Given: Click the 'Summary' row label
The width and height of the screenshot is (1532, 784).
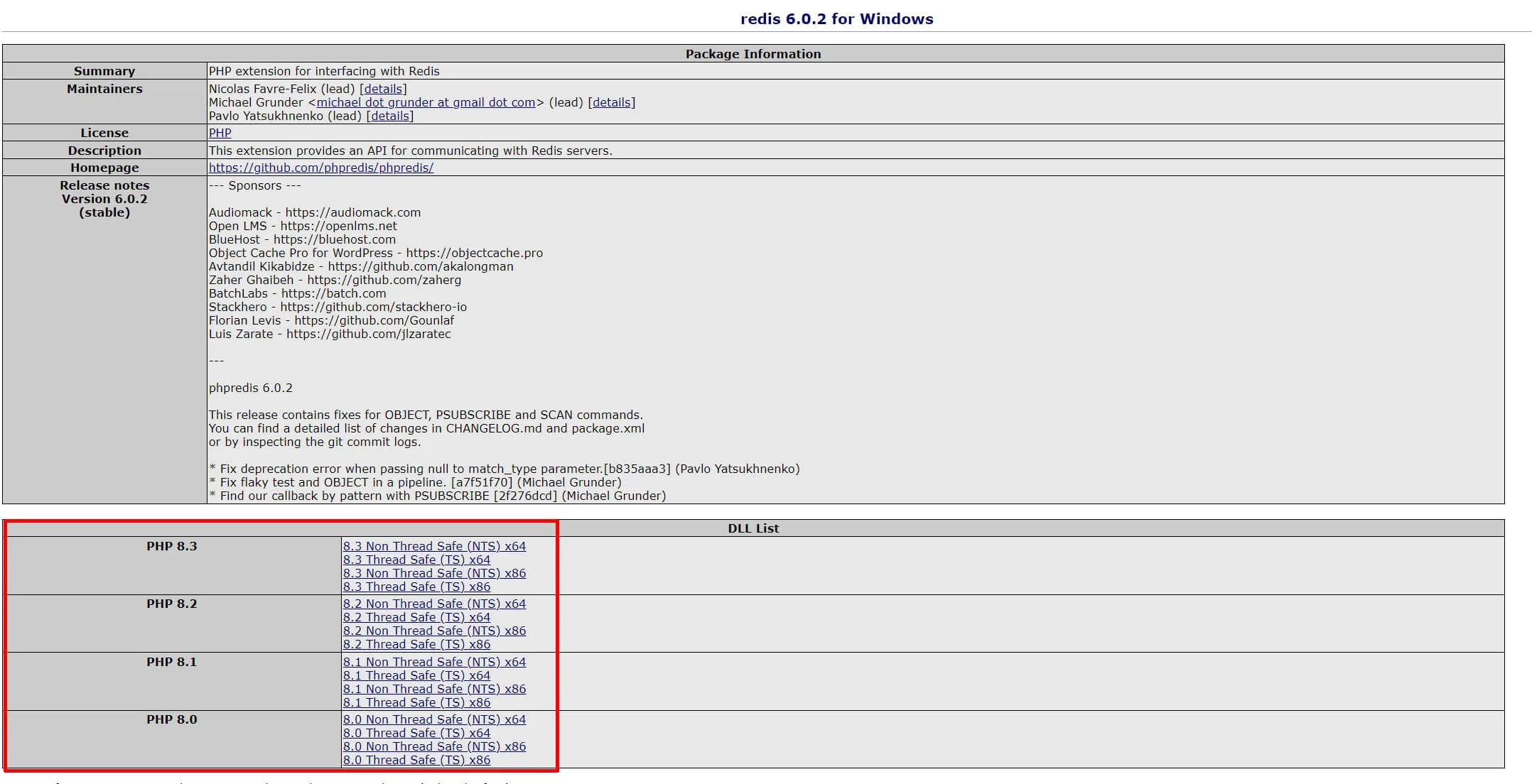Looking at the screenshot, I should [104, 71].
